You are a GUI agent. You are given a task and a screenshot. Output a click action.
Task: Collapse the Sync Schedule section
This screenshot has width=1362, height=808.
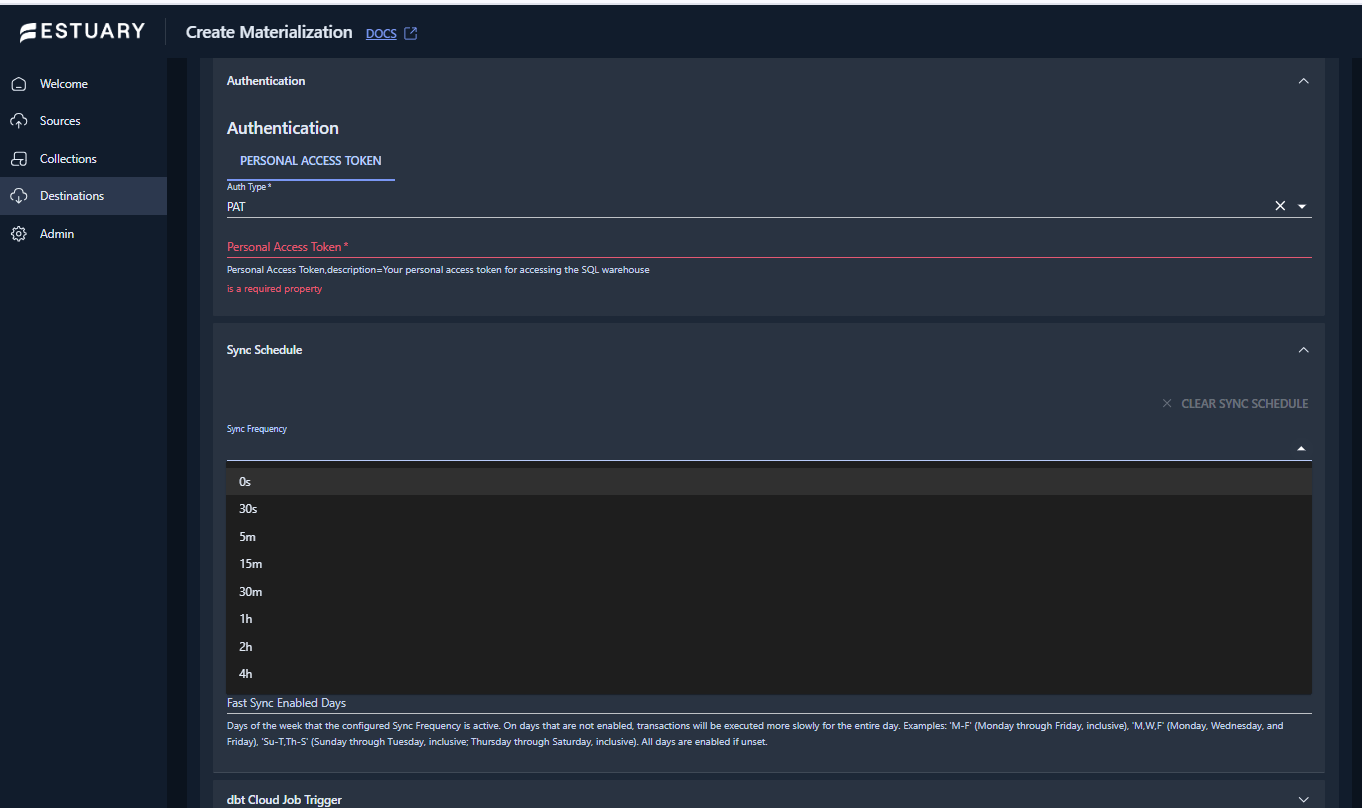[1303, 350]
